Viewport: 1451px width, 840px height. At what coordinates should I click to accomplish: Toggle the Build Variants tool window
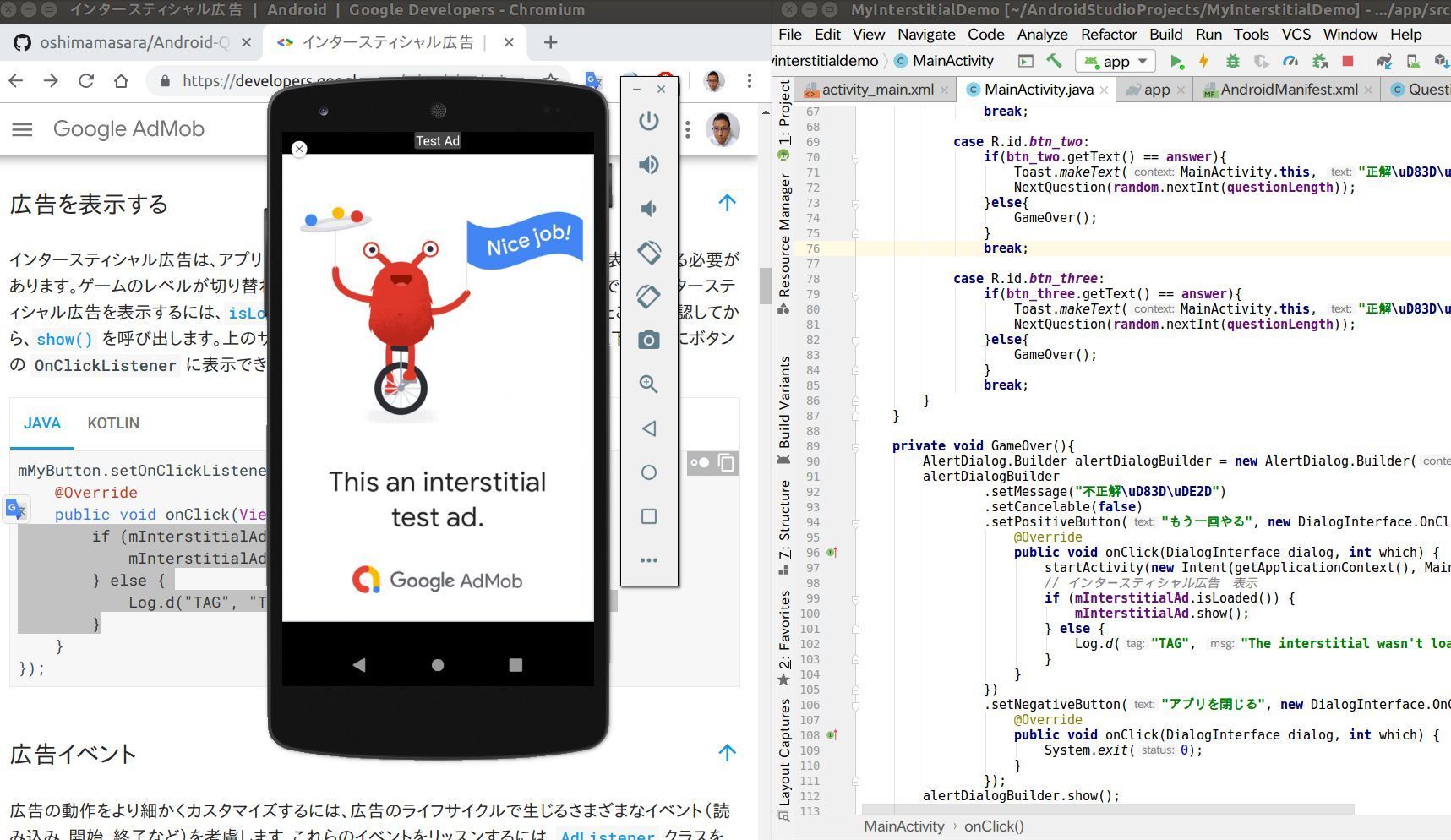coord(784,410)
